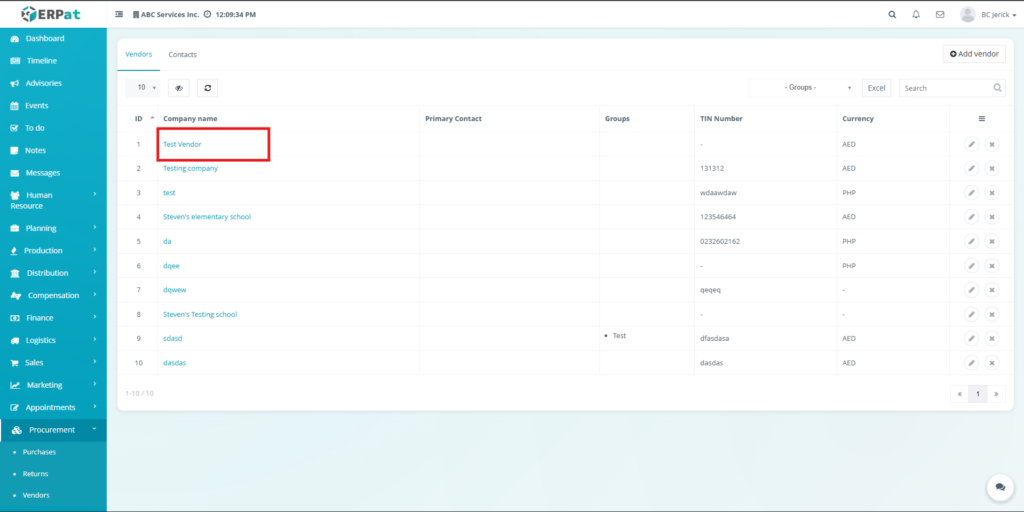Screen dimensions: 1024x512
Task: Toggle column visibility eye button
Action: coord(179,88)
